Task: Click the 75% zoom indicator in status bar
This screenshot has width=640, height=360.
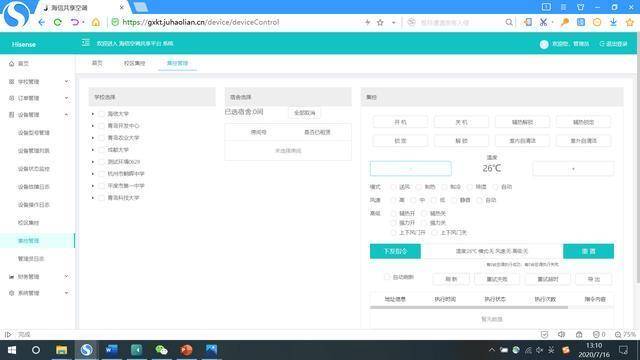Action: point(626,334)
